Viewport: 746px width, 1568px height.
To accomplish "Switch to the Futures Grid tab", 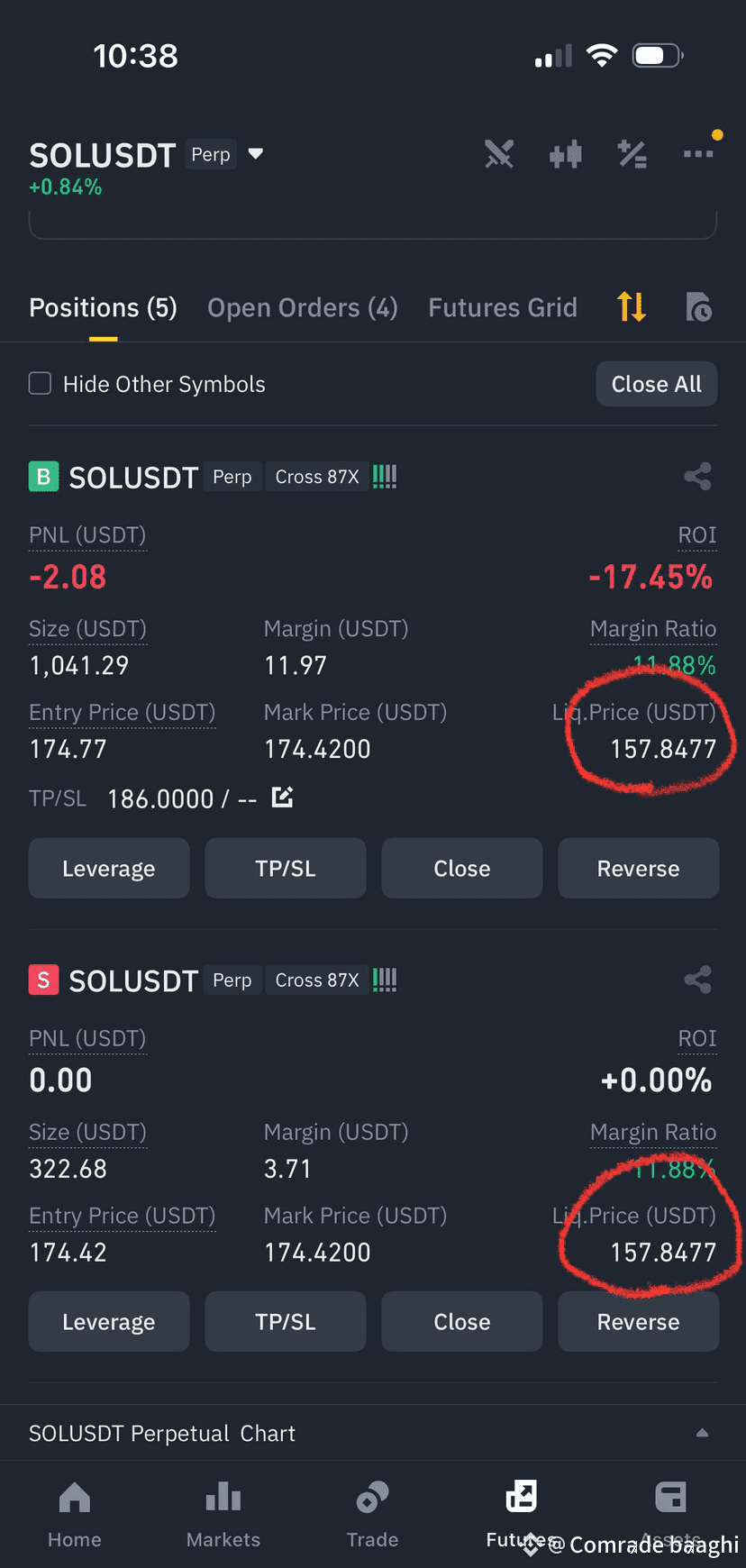I will coord(503,307).
